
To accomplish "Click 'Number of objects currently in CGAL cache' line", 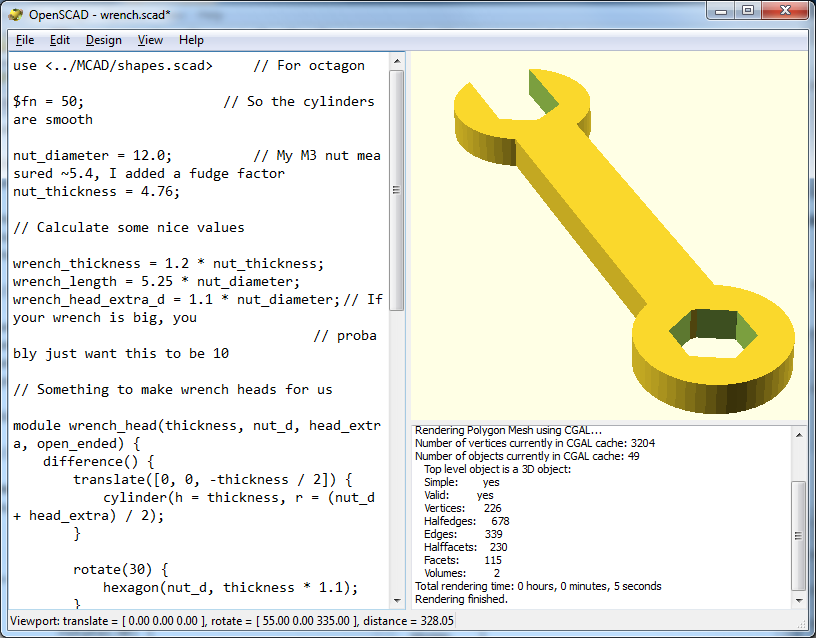I will [x=527, y=456].
